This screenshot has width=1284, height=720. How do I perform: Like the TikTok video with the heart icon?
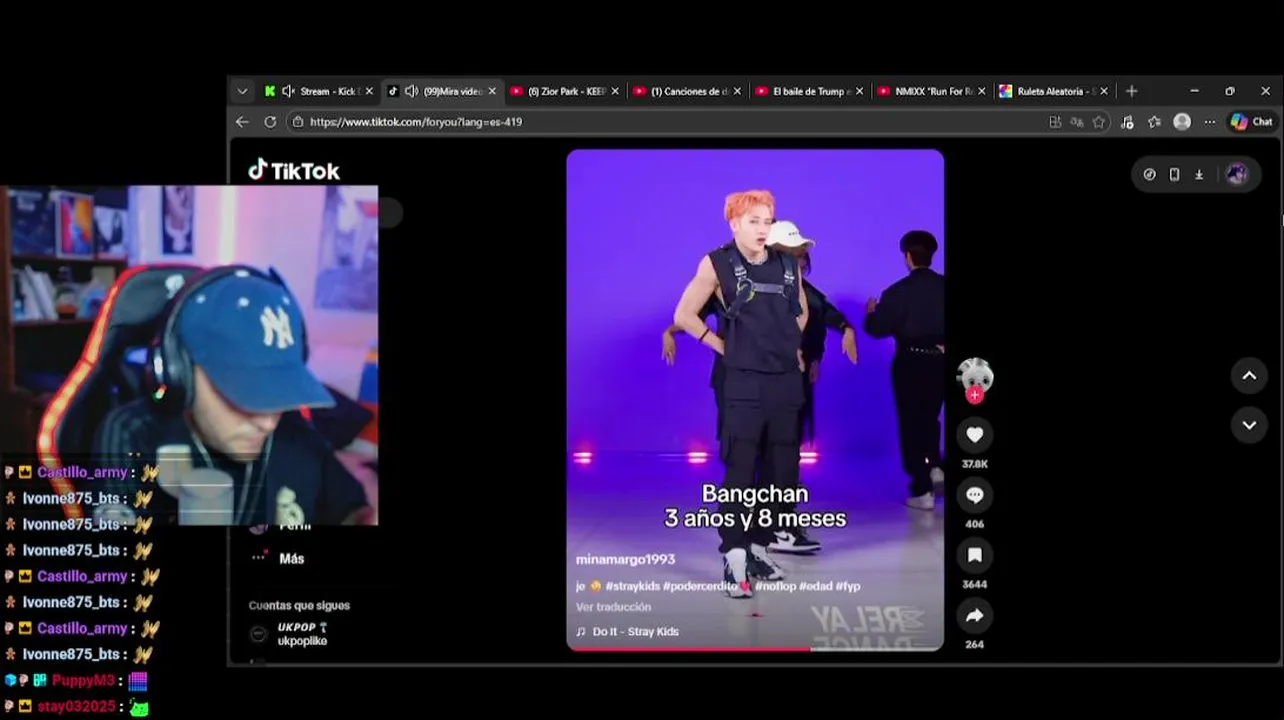click(x=974, y=434)
